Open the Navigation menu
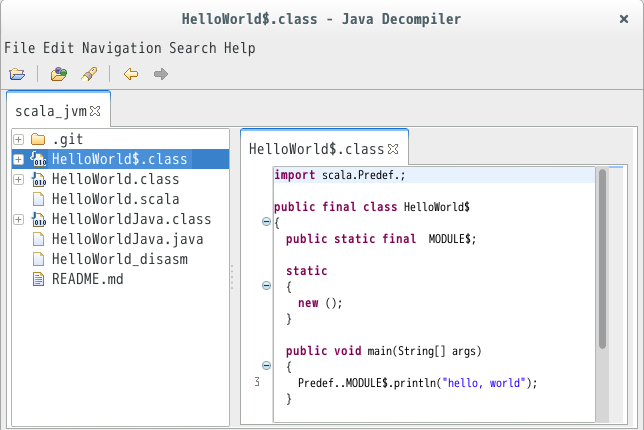The image size is (644, 430). tap(122, 48)
